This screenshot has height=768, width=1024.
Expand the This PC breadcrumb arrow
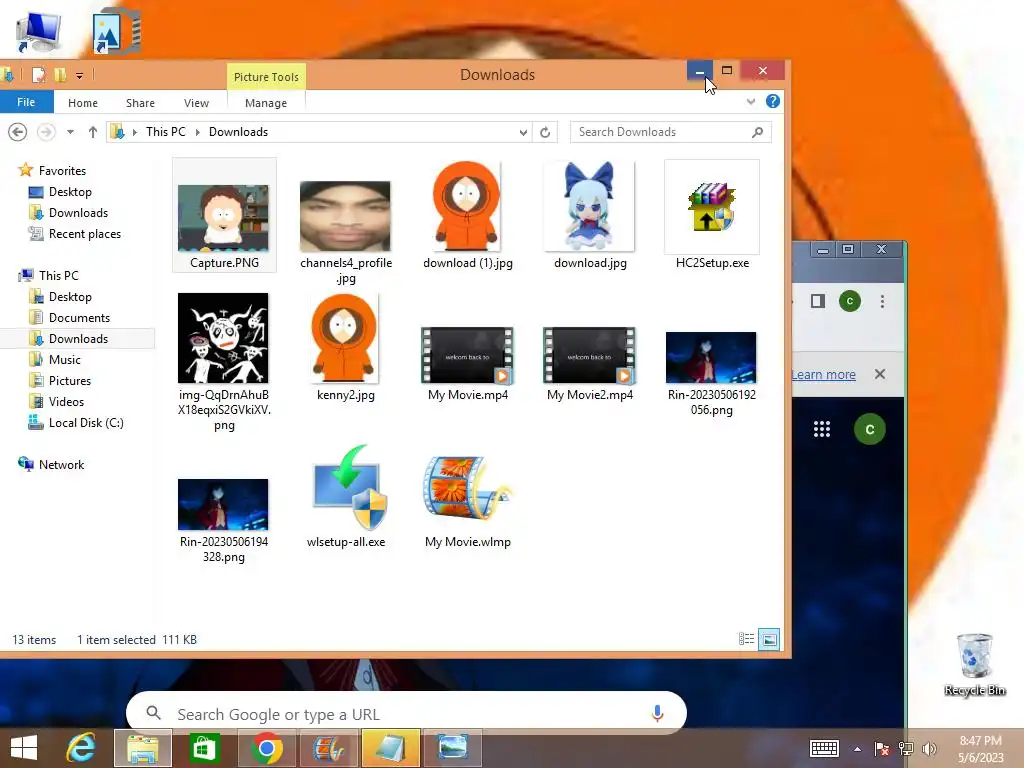coord(197,133)
